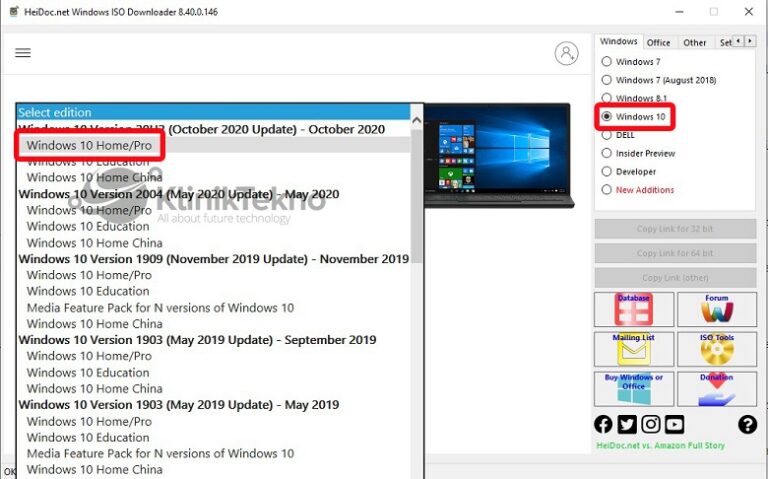Select the Insider Preview option
The width and height of the screenshot is (768, 479).
point(606,153)
